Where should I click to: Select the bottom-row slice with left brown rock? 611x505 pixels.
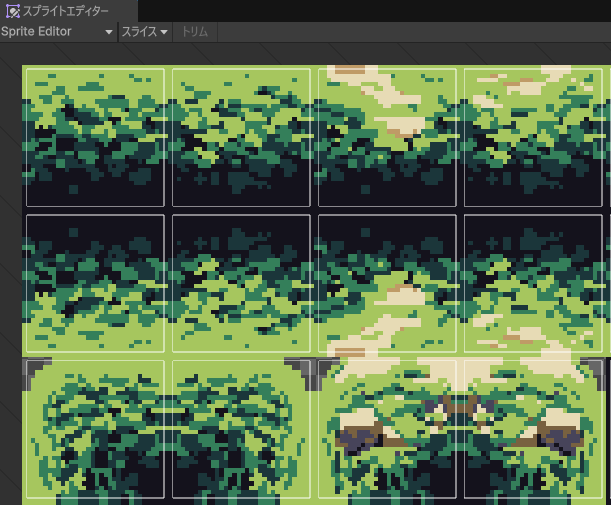387,429
